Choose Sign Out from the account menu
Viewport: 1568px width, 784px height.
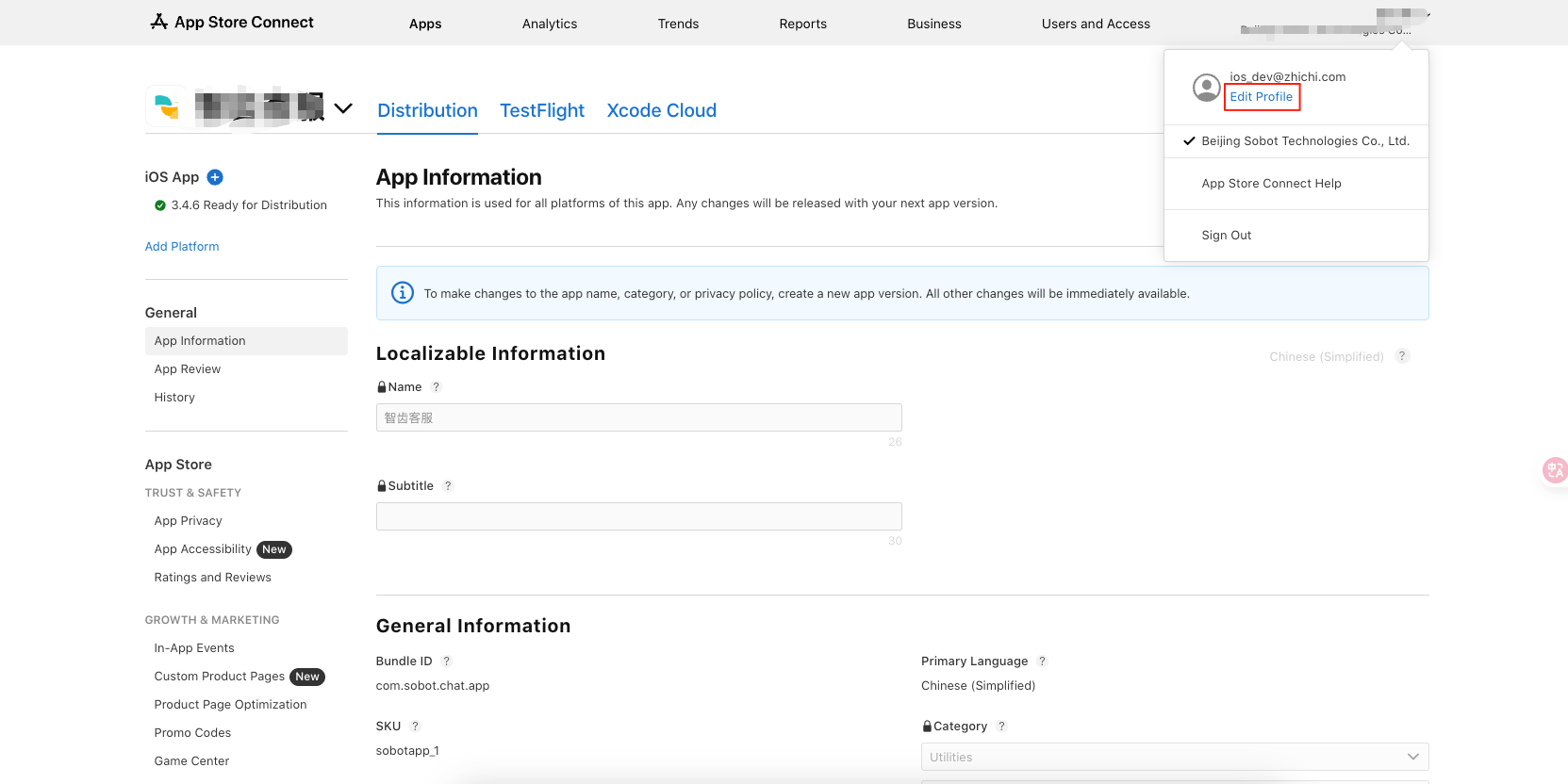[1226, 236]
